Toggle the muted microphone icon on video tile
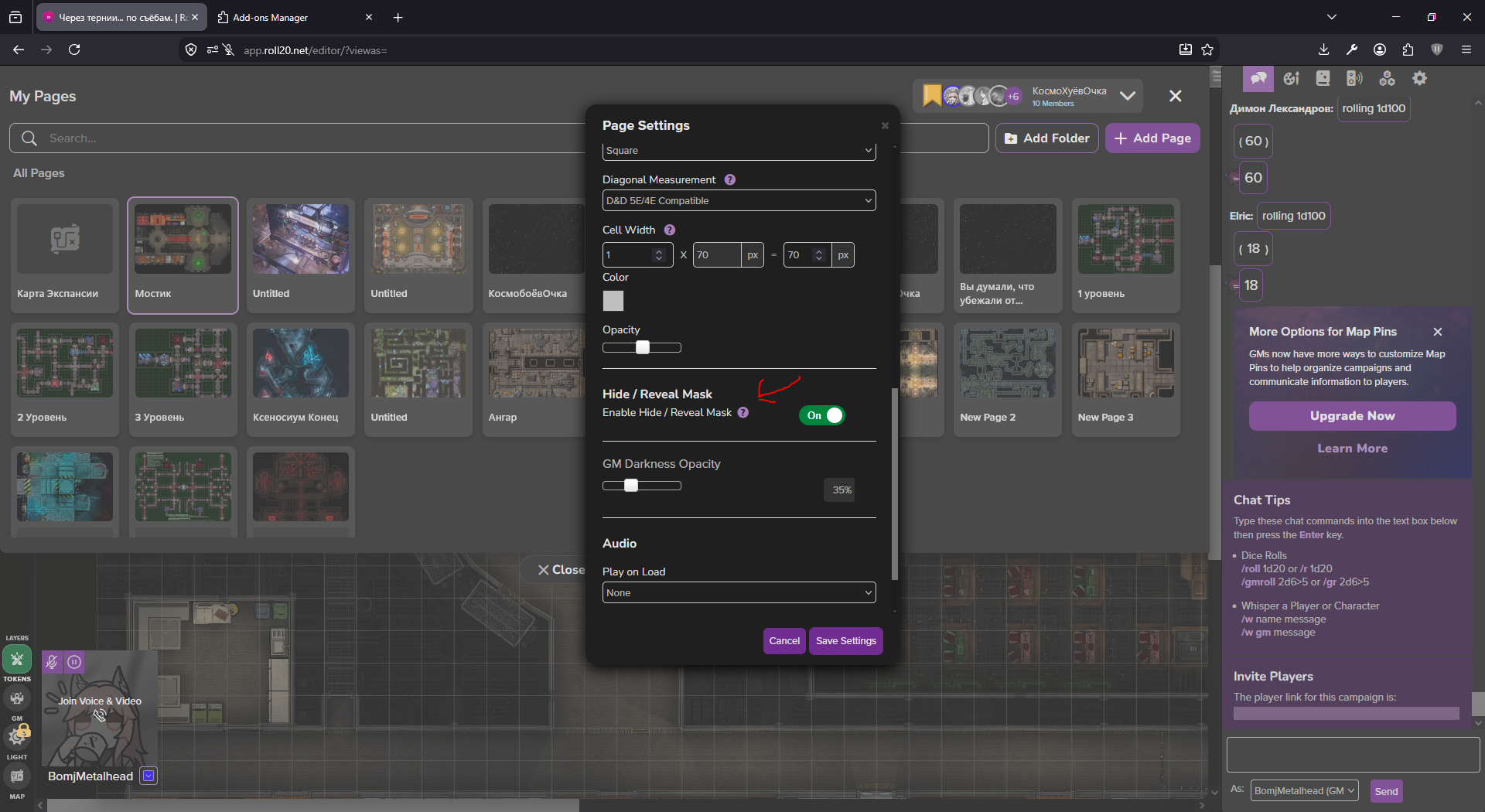1485x812 pixels. coord(52,662)
